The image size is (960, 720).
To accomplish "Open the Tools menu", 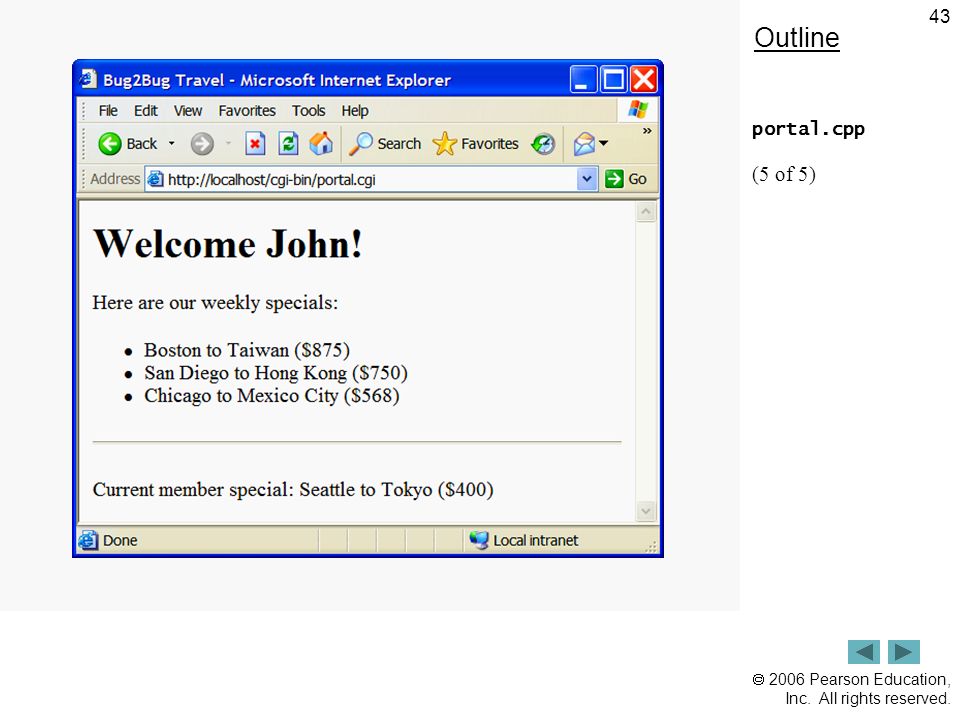I will pos(308,111).
